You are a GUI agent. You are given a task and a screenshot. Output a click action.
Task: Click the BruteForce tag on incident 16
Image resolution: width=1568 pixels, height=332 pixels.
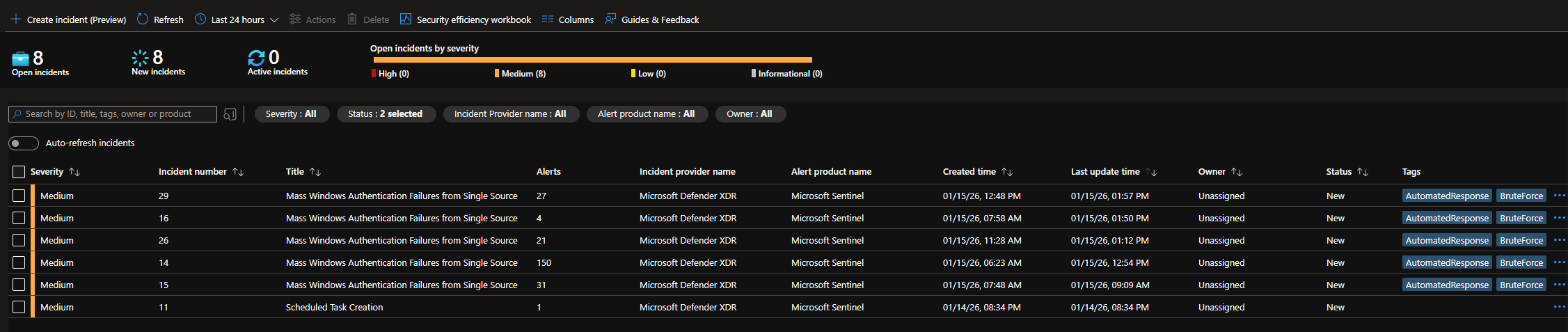click(x=1521, y=218)
